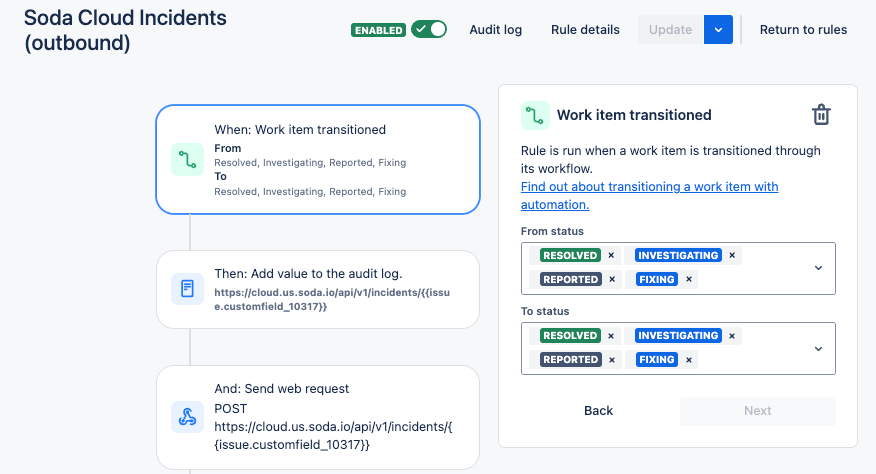Click the Send web request webhook icon
This screenshot has width=876, height=474.
[x=187, y=417]
